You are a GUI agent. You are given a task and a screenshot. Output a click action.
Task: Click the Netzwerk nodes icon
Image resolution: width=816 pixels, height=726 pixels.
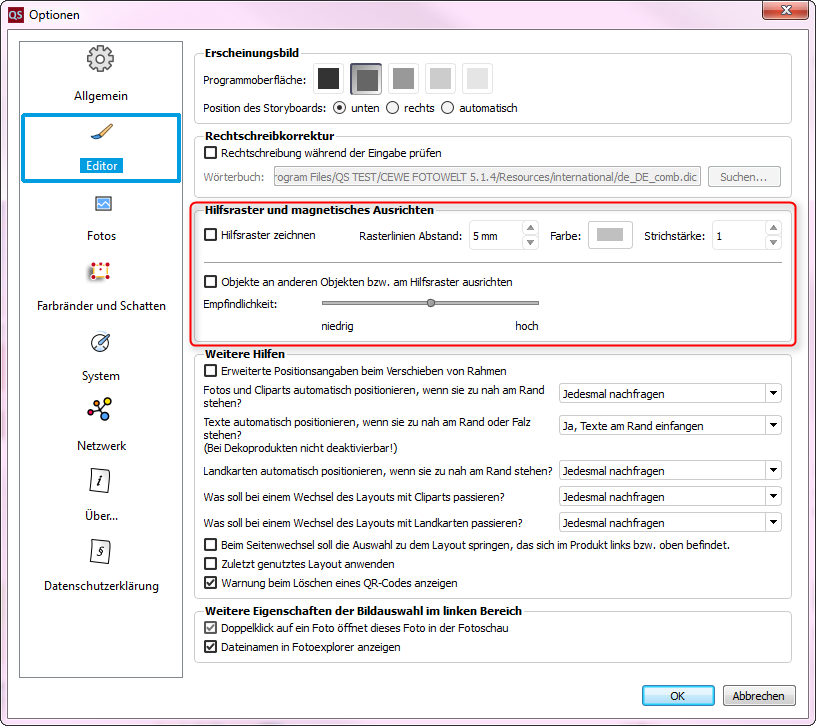(x=99, y=409)
